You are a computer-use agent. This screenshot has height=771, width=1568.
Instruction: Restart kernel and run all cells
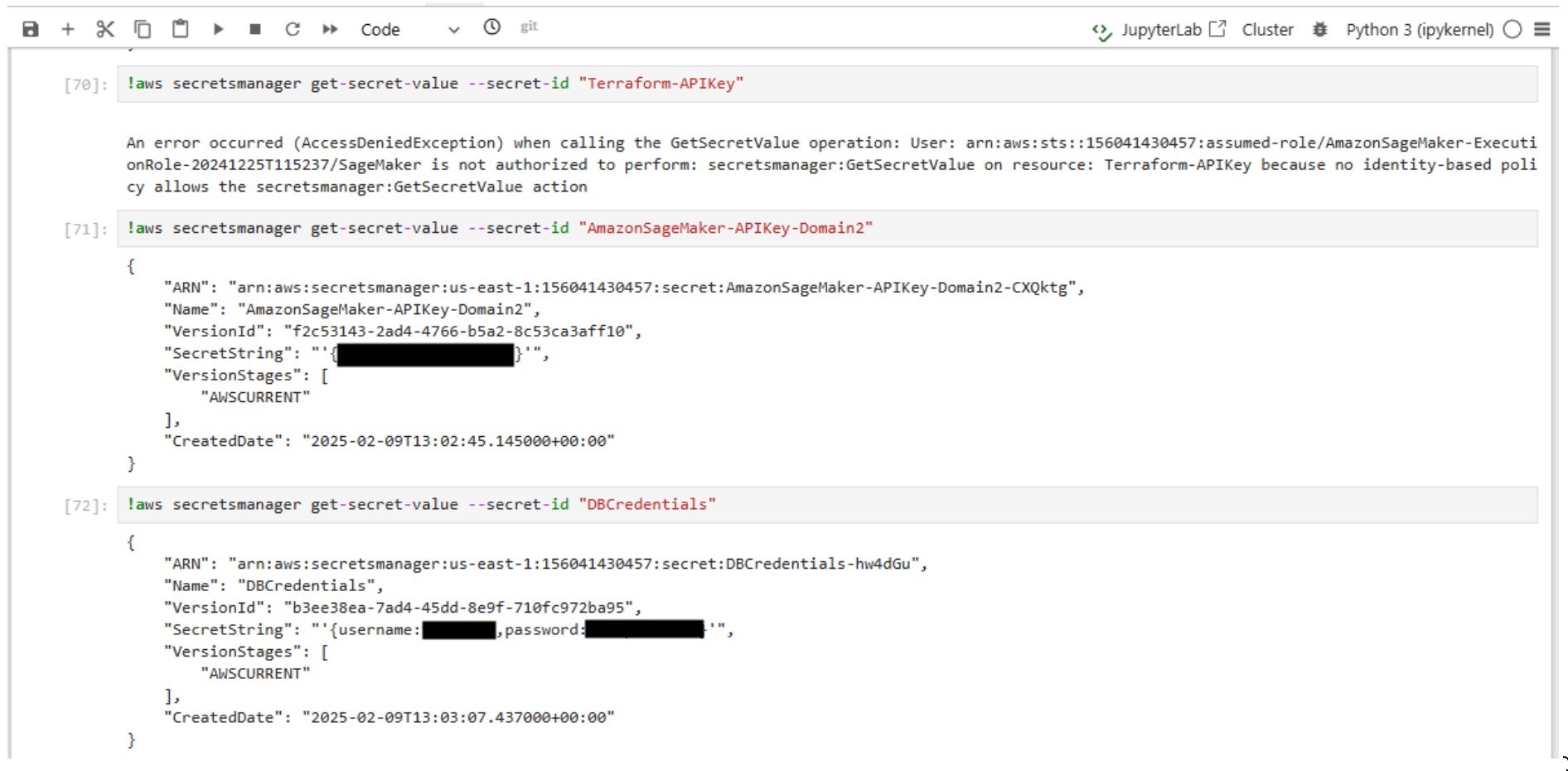coord(330,30)
